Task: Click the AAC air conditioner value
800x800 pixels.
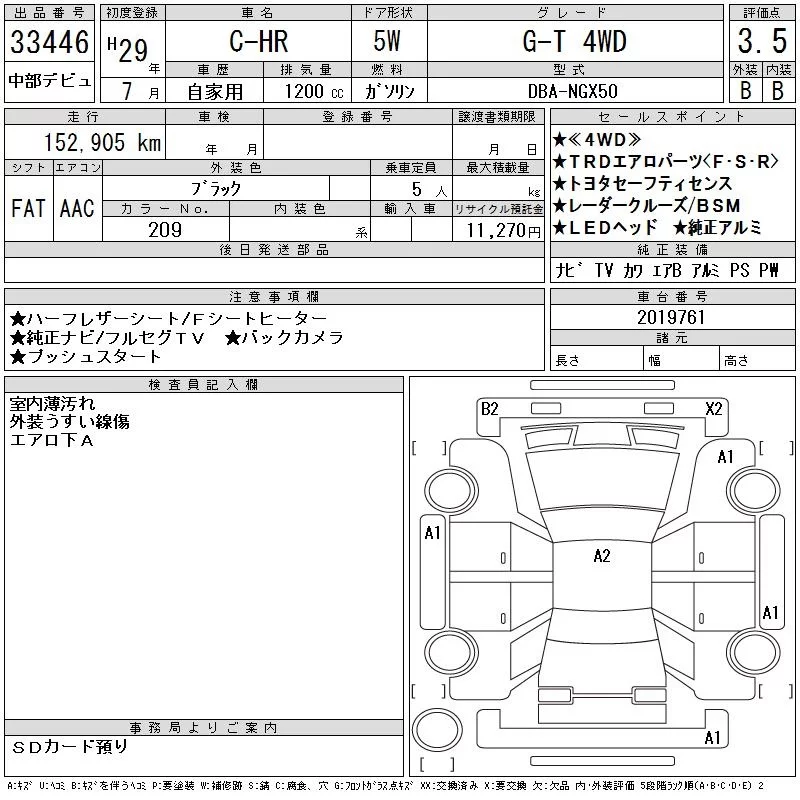Action: pos(77,208)
